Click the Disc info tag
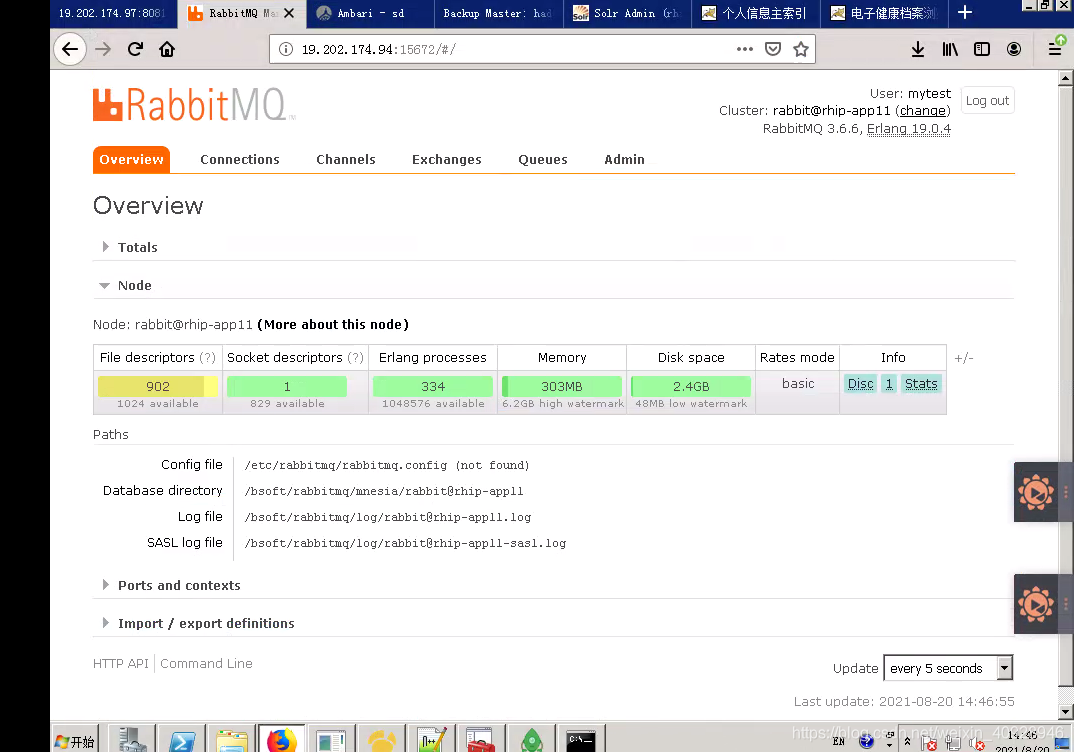 [x=860, y=384]
